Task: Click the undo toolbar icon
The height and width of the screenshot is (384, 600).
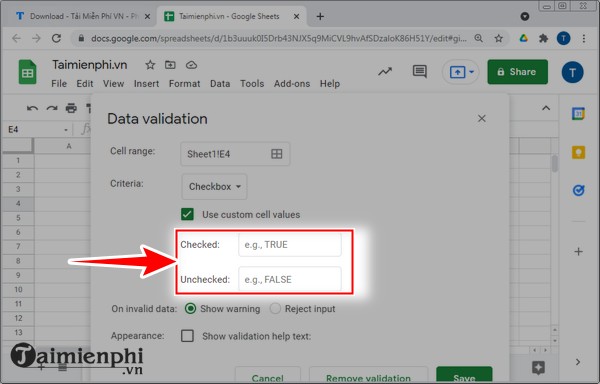Action: 33,109
